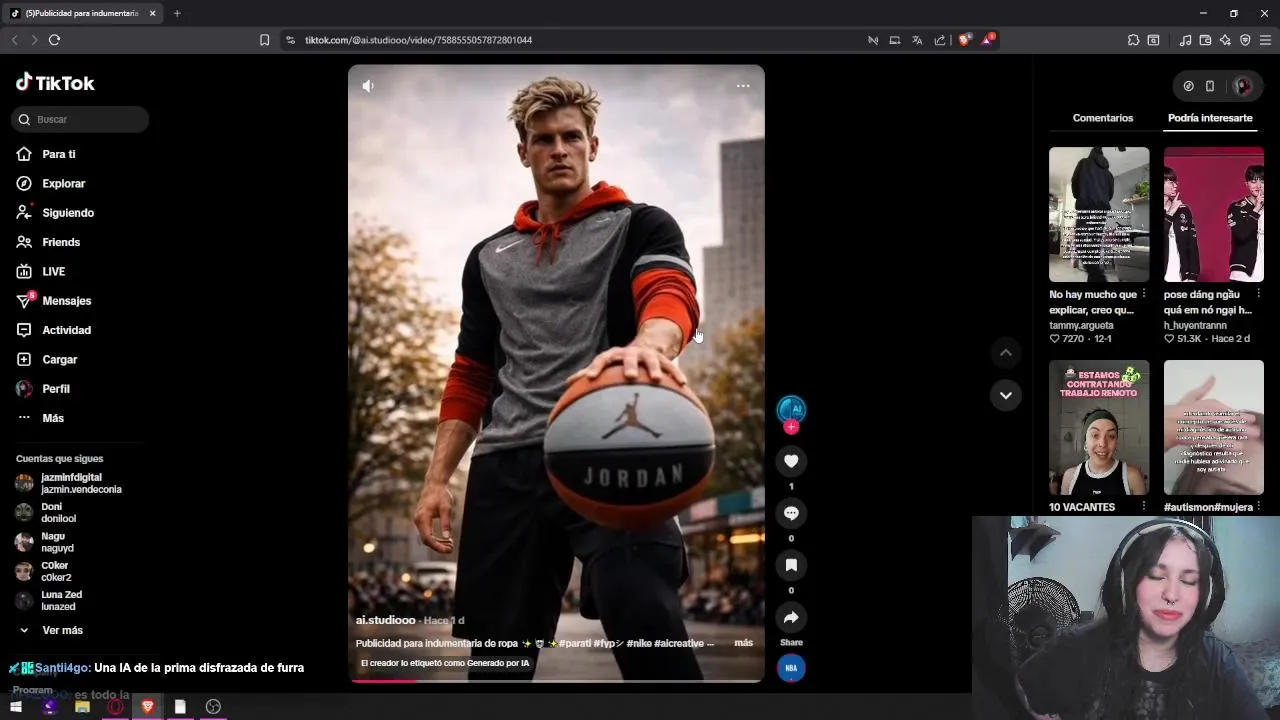Open the Brave Shields lion icon

(x=964, y=40)
